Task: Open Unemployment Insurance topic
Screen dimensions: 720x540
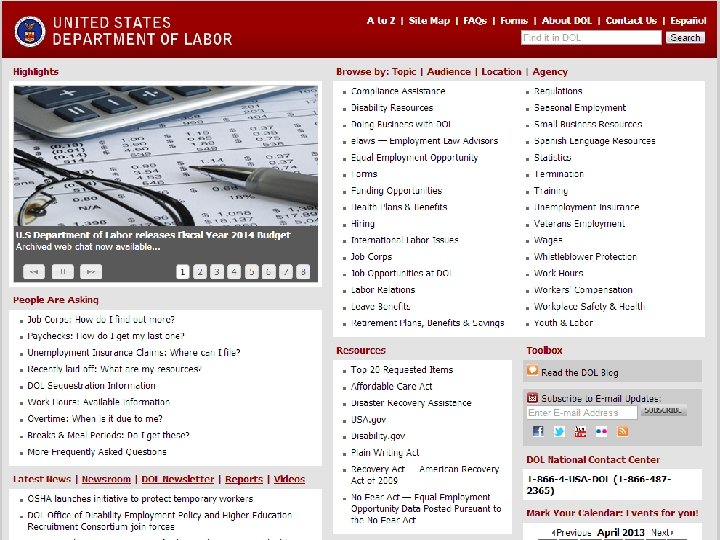Action: click(x=586, y=207)
